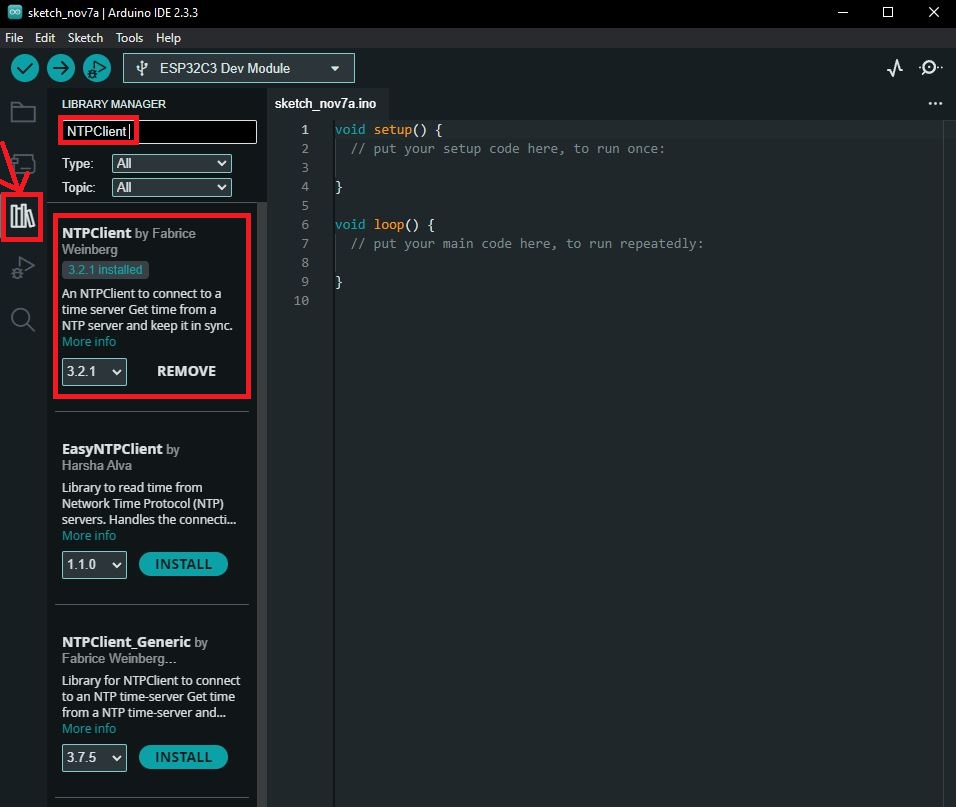Screen dimensions: 956x807
Task: Click the 'put your main code here' comment
Action: 527,244
